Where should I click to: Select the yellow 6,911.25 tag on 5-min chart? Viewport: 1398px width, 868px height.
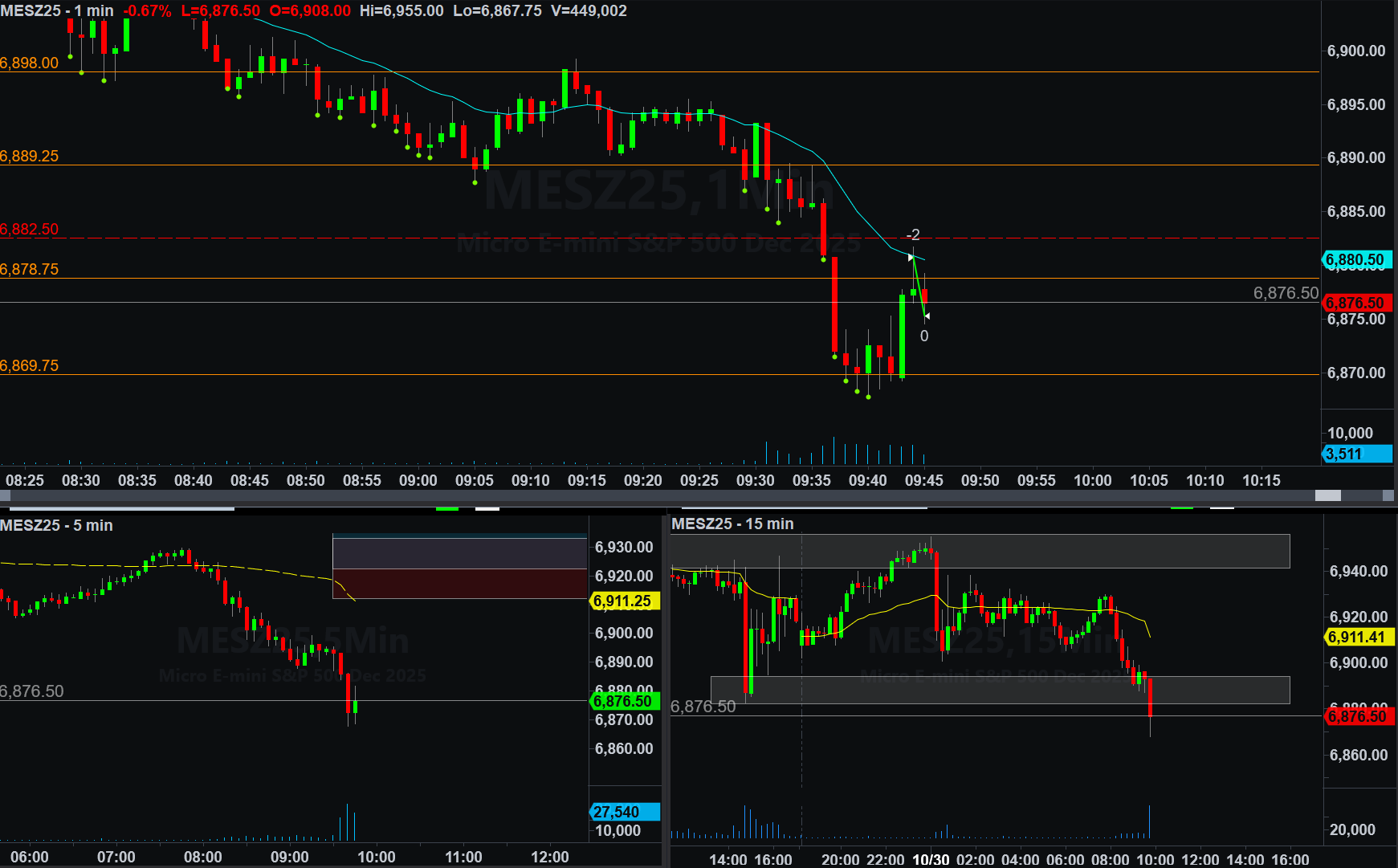click(x=623, y=601)
